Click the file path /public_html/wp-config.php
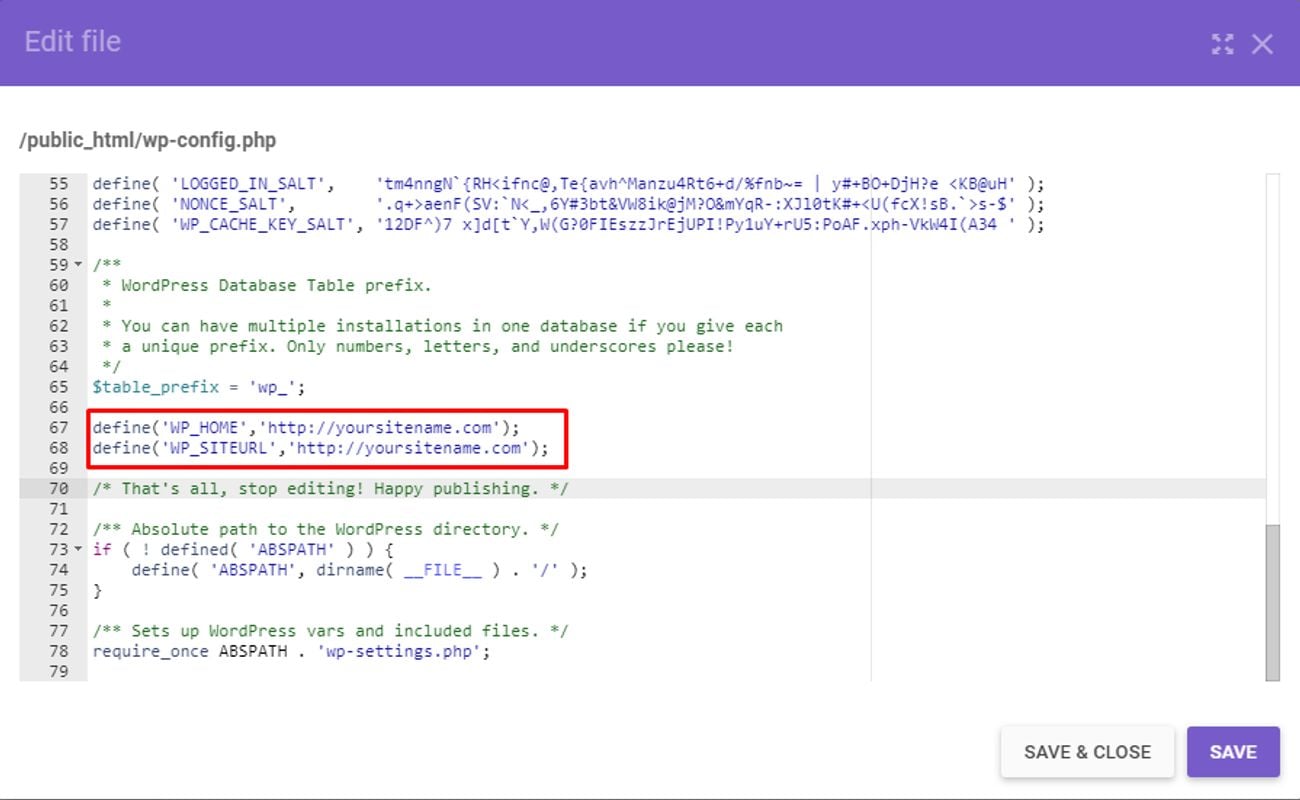Viewport: 1300px width, 800px height. point(146,140)
